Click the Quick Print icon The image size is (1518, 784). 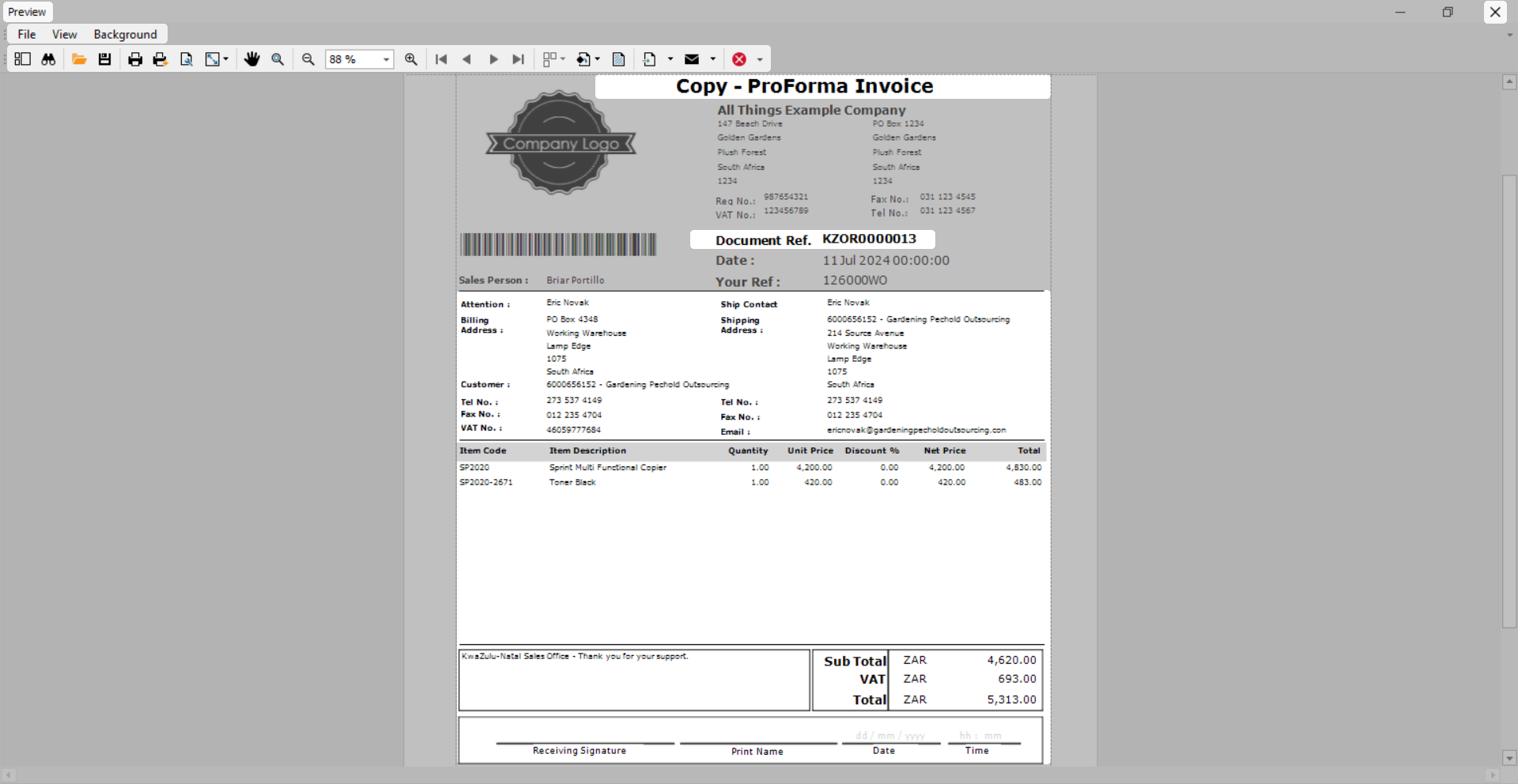(x=160, y=59)
